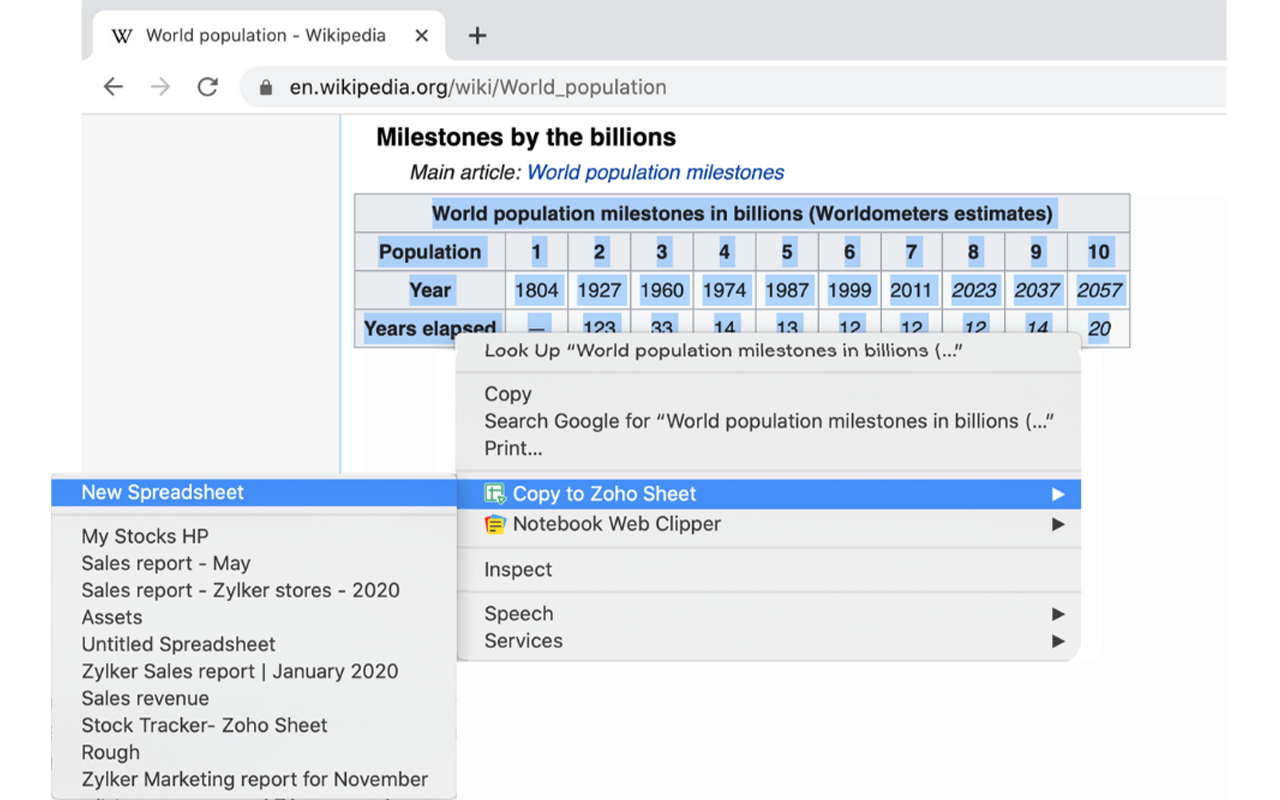Image resolution: width=1280 pixels, height=800 pixels.
Task: Open a new tab with plus icon
Action: coord(477,36)
